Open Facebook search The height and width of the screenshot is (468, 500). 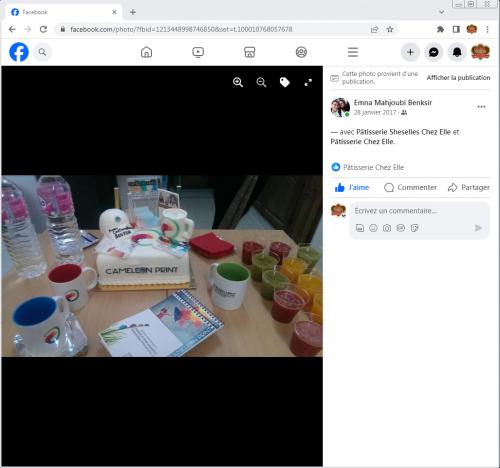coord(42,52)
